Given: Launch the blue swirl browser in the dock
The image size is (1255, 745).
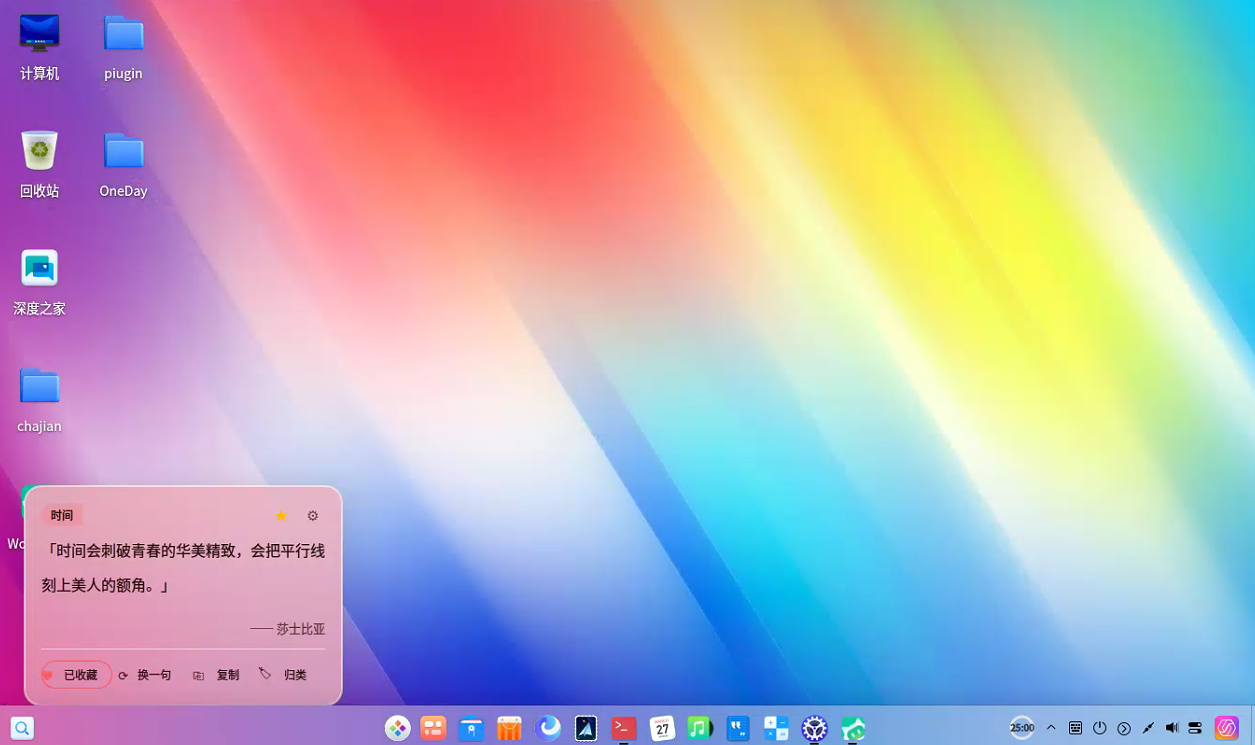Looking at the screenshot, I should [x=548, y=728].
